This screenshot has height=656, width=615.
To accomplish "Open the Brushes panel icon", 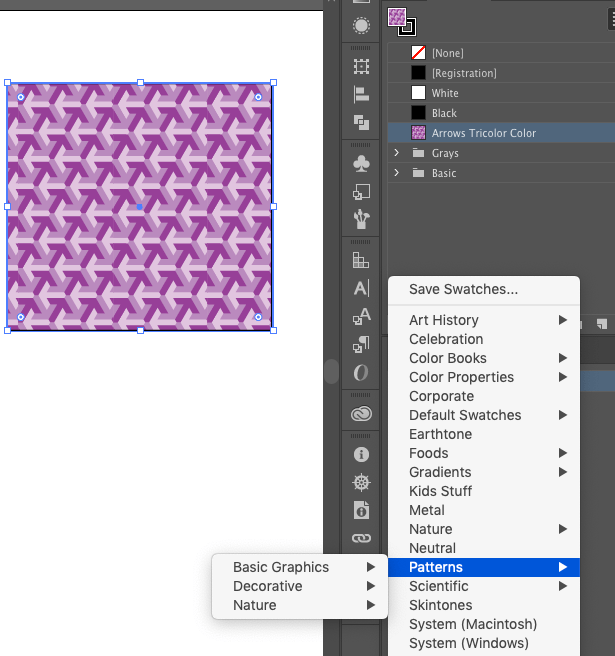I will click(x=361, y=219).
